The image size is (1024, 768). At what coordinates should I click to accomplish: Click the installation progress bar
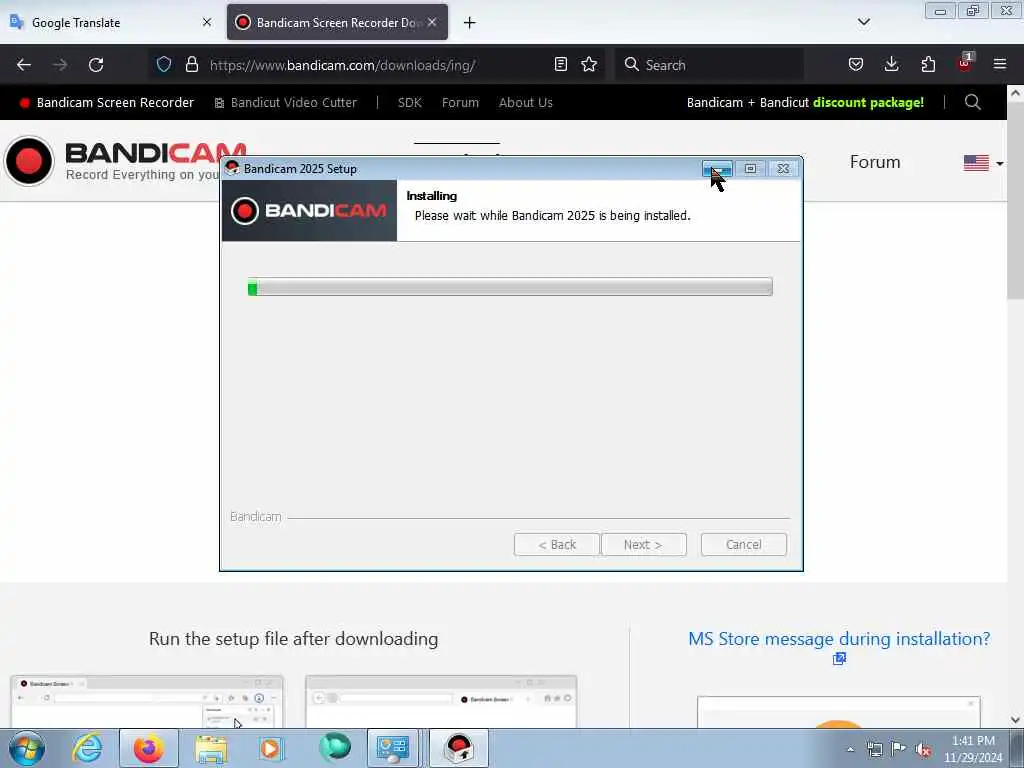pos(510,287)
